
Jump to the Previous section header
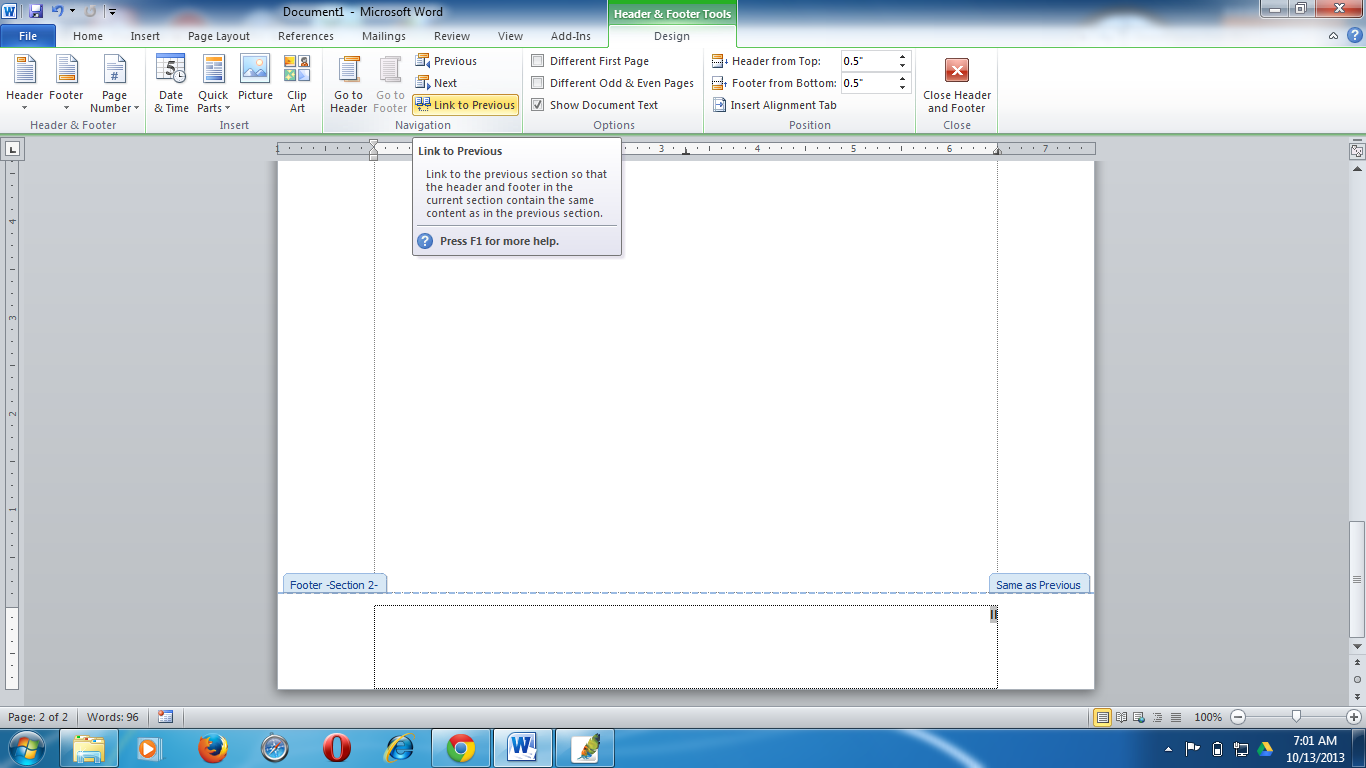446,61
